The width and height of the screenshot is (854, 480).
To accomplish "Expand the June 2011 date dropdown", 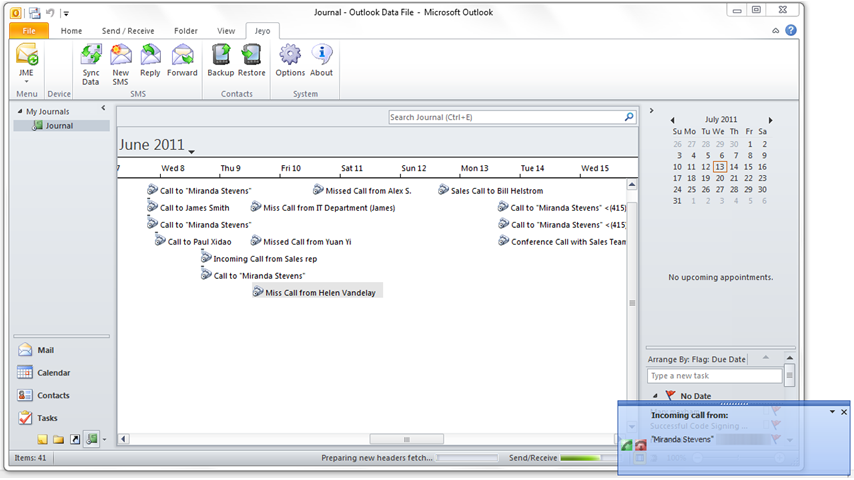I will click(x=191, y=150).
